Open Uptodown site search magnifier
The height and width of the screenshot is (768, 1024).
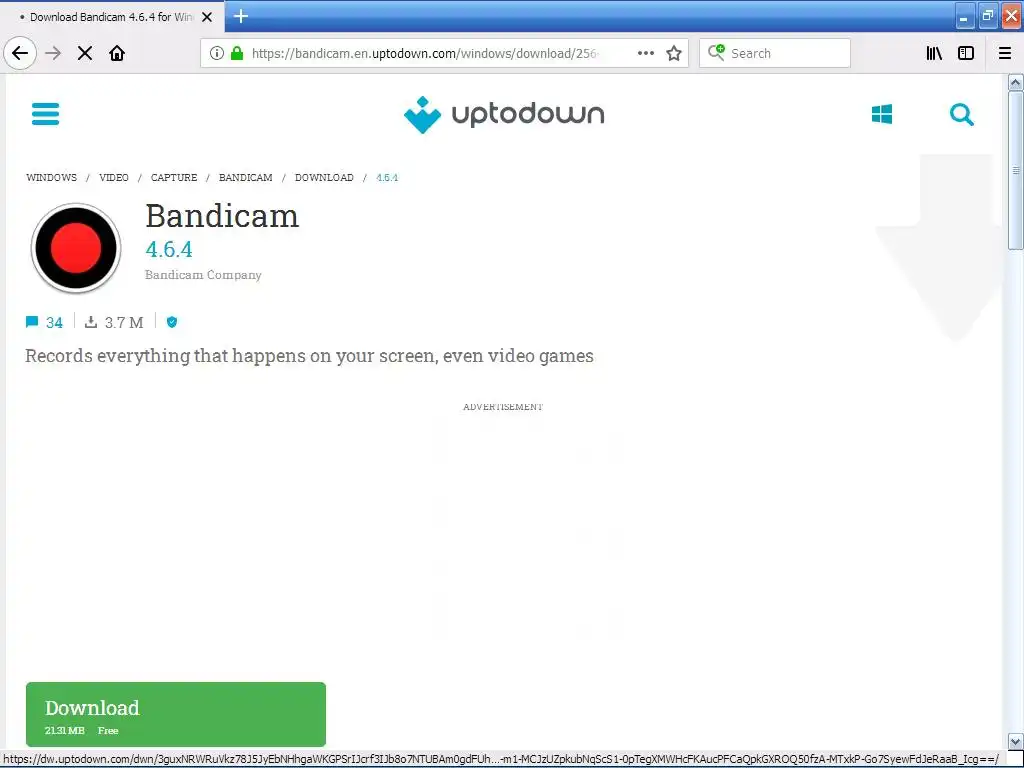[x=962, y=114]
